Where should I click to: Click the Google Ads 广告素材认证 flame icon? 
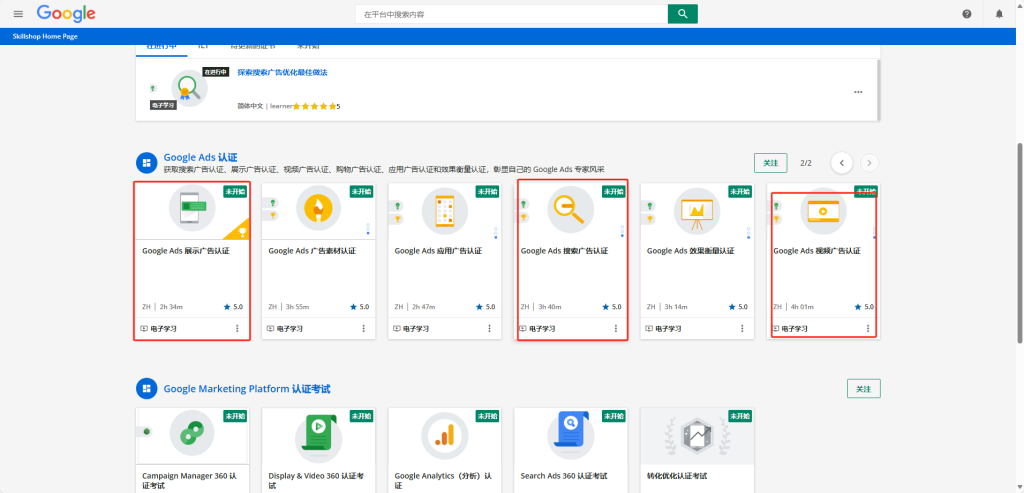click(318, 208)
